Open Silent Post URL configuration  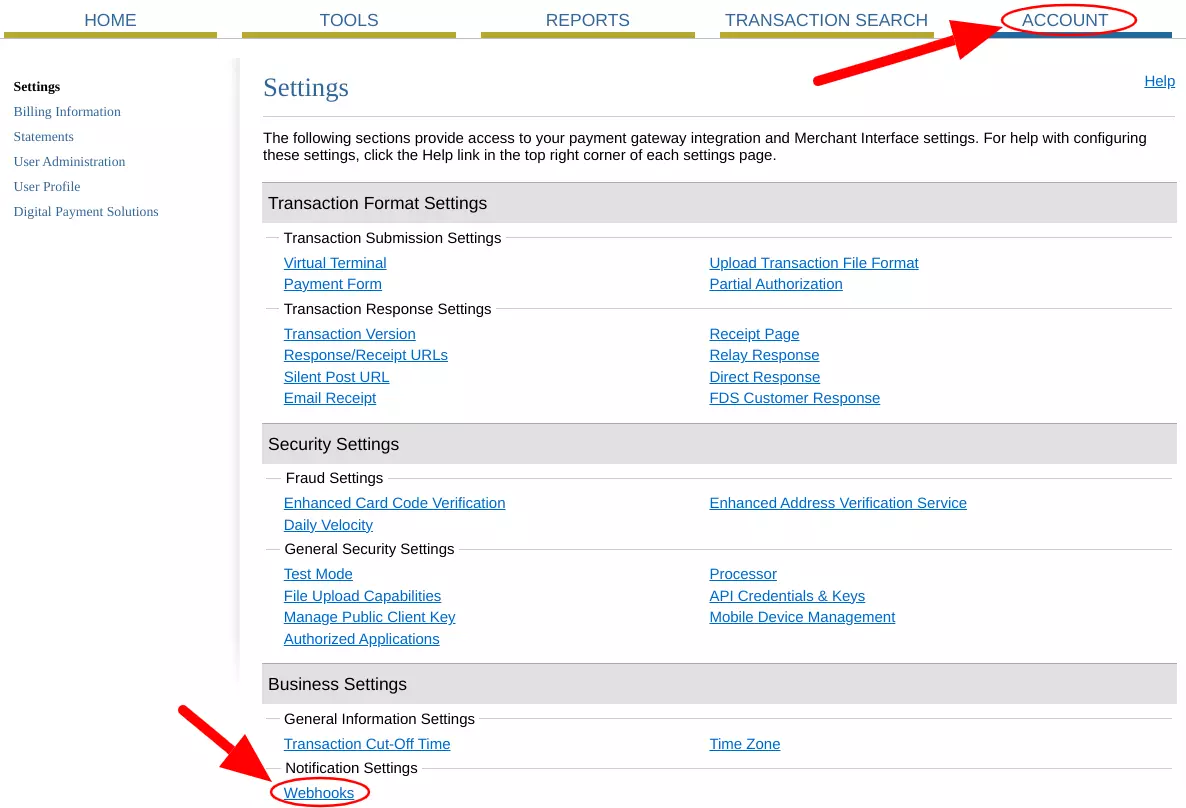click(336, 376)
